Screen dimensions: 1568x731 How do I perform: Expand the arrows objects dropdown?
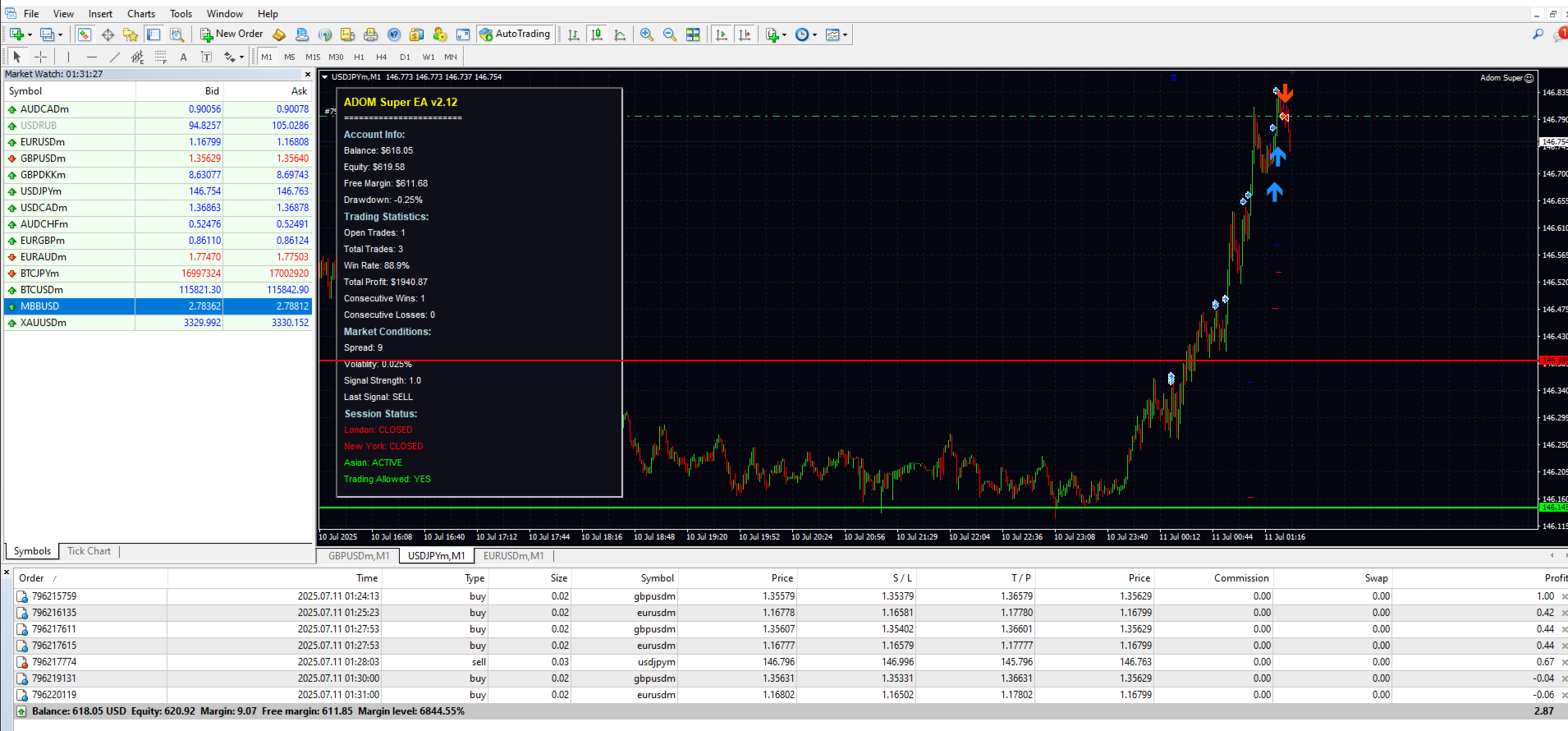click(x=241, y=57)
